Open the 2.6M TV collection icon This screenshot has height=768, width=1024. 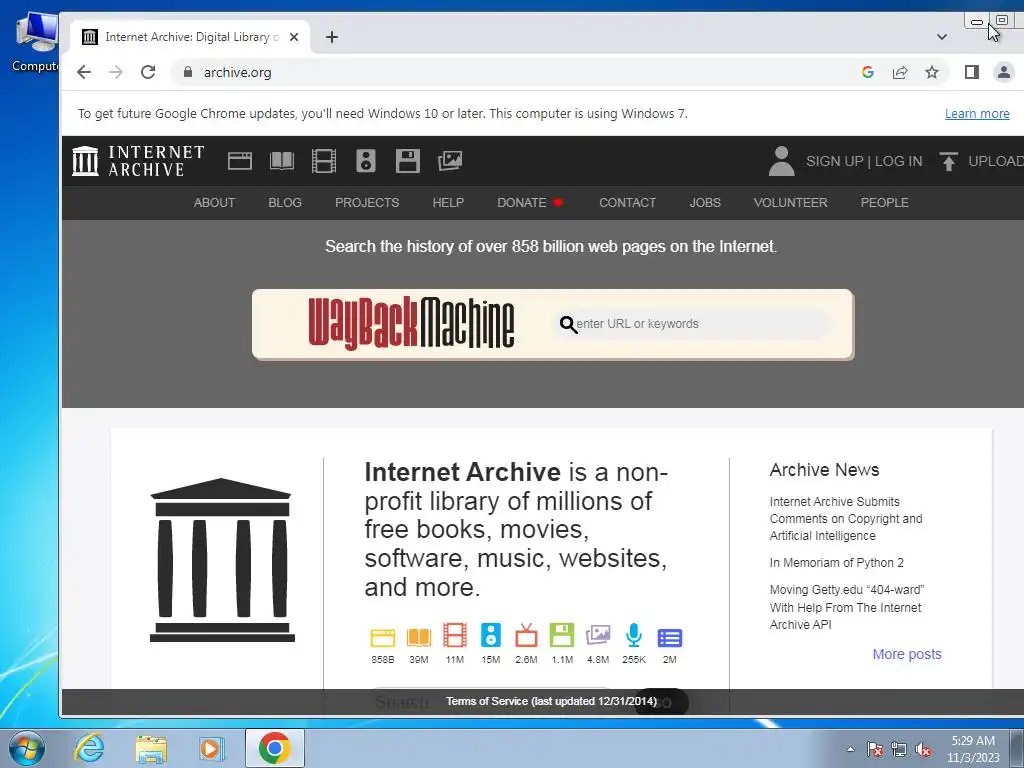pyautogui.click(x=526, y=635)
